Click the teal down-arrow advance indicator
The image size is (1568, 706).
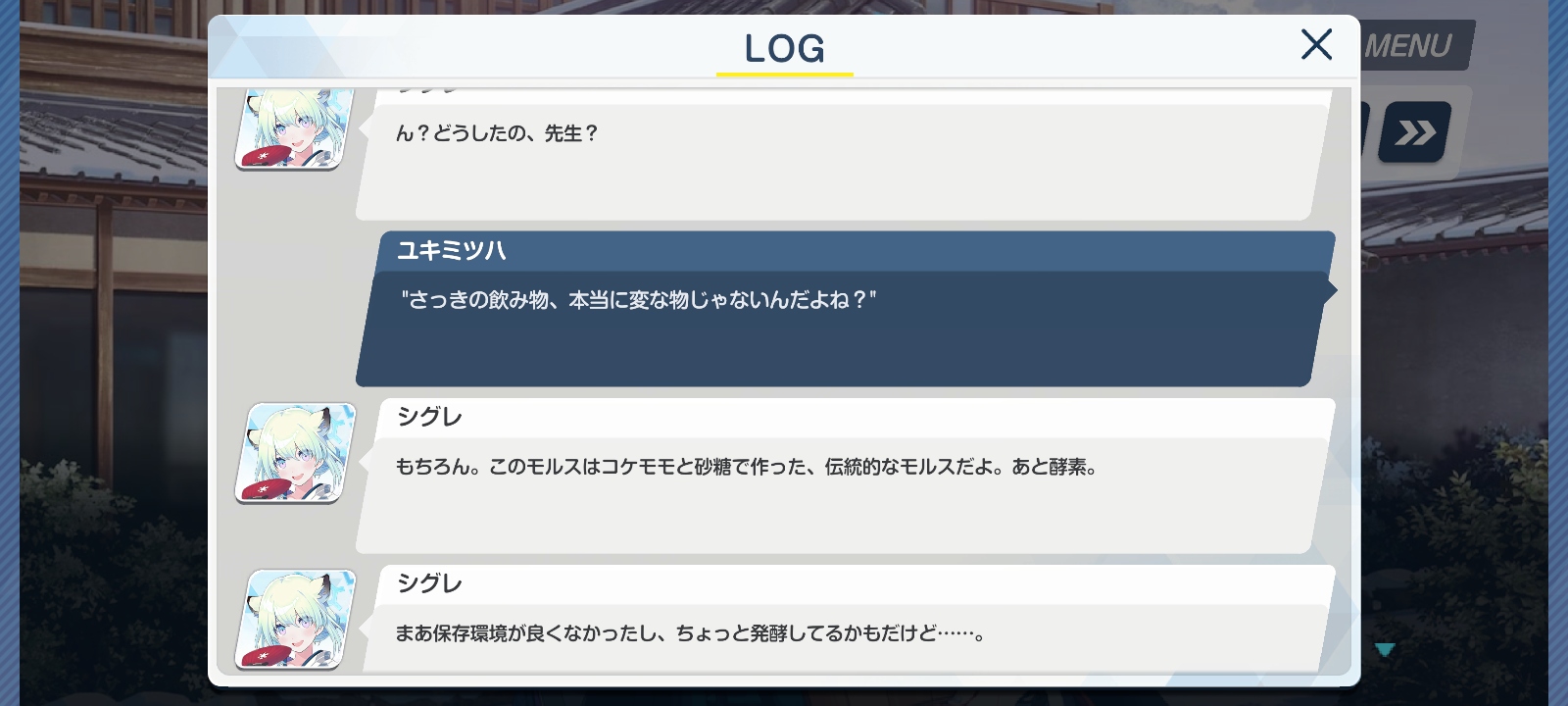1384,649
